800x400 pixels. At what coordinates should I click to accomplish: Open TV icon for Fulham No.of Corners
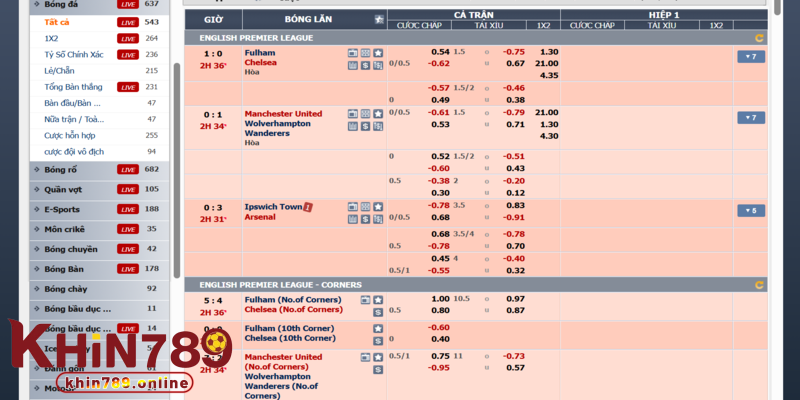[365, 300]
